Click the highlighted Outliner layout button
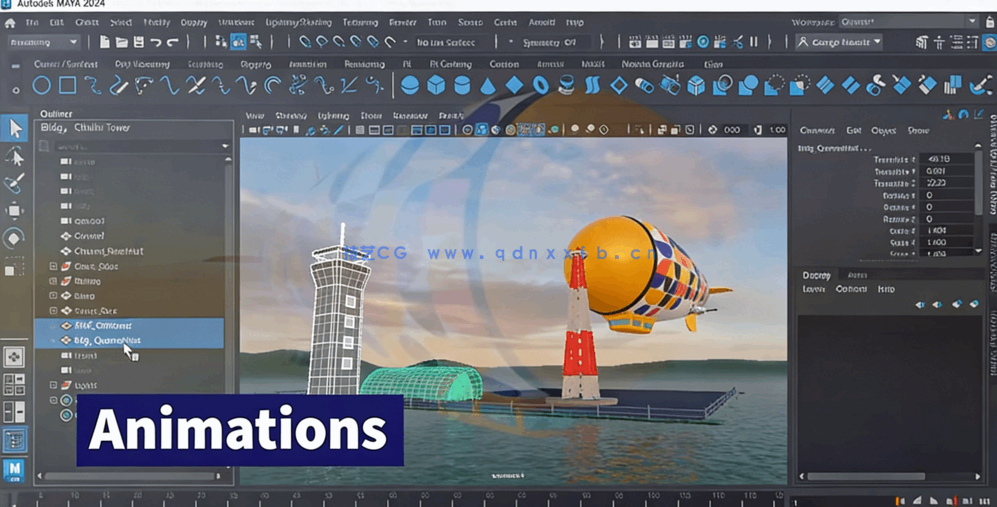 coord(14,440)
